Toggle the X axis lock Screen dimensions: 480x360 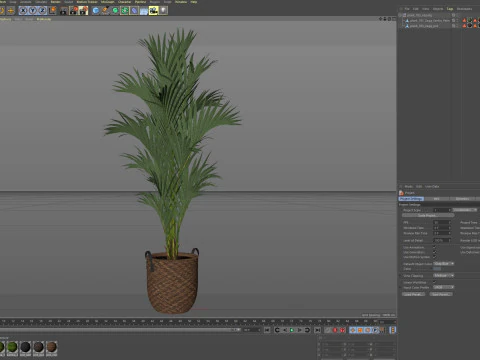23,11
